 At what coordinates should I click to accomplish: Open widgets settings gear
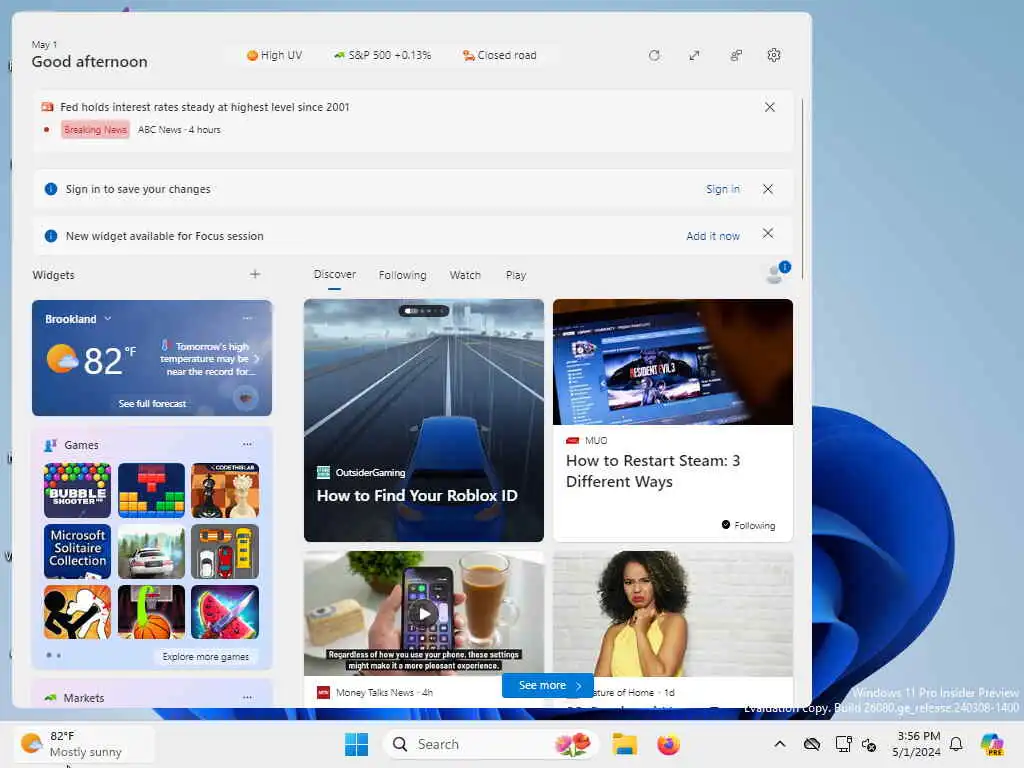(774, 56)
